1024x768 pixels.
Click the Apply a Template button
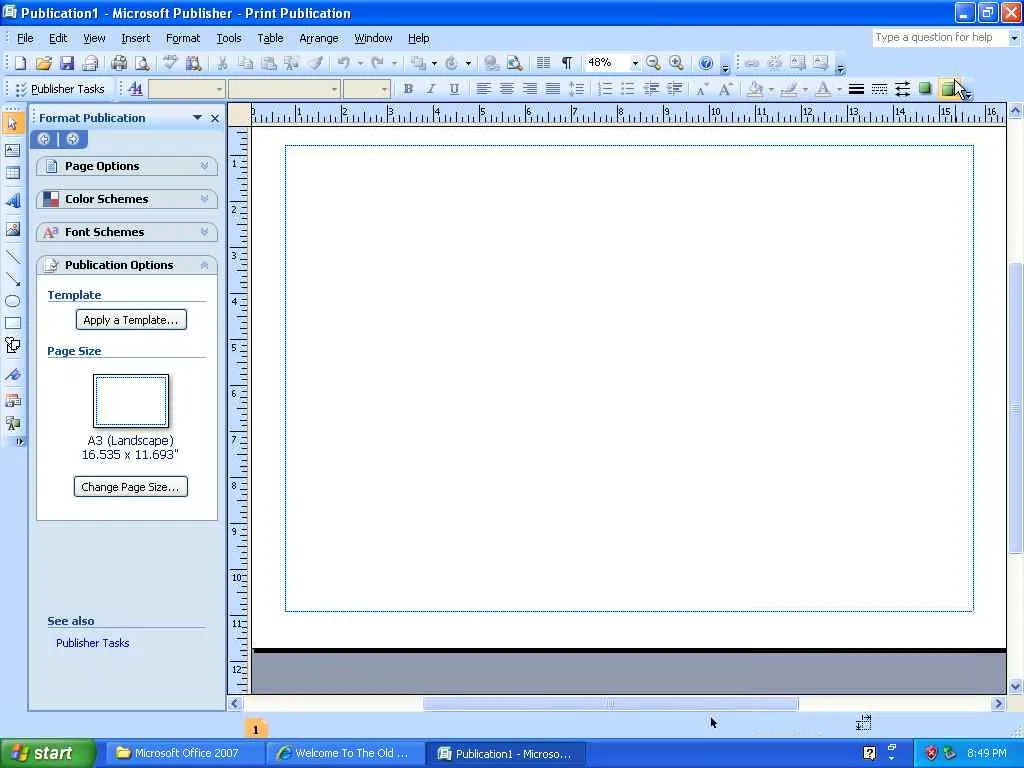click(131, 319)
